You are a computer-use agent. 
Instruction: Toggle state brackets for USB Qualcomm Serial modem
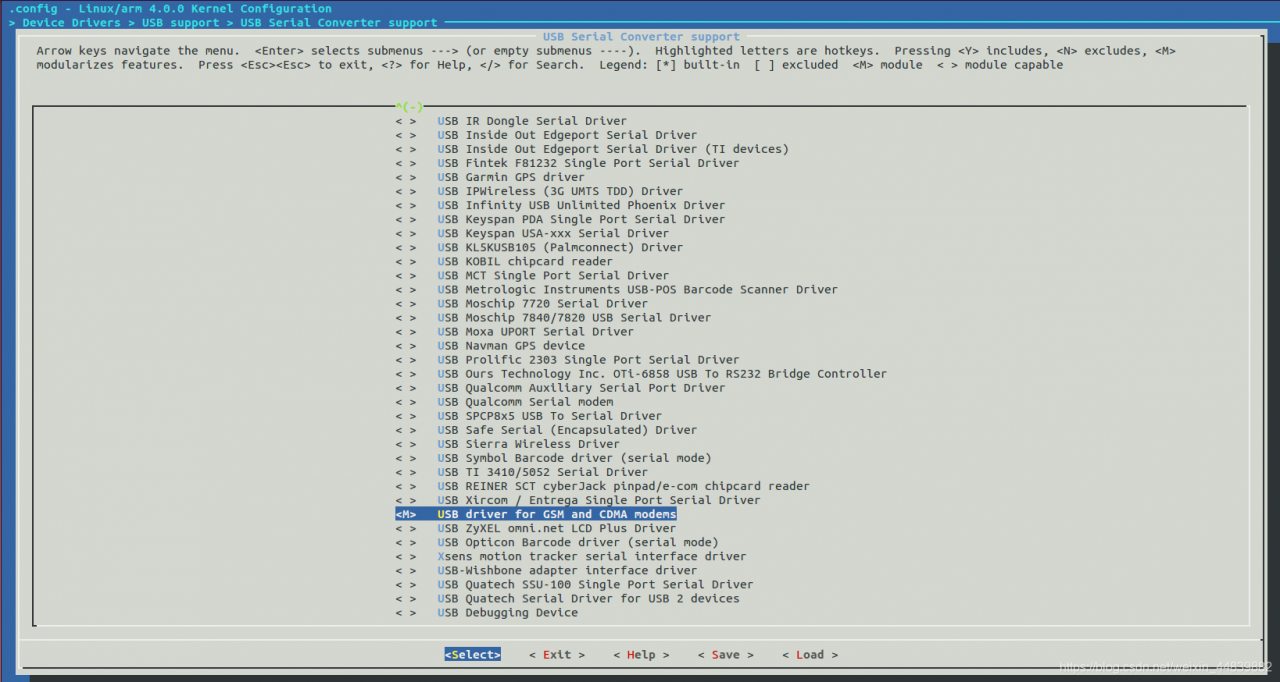(x=406, y=402)
